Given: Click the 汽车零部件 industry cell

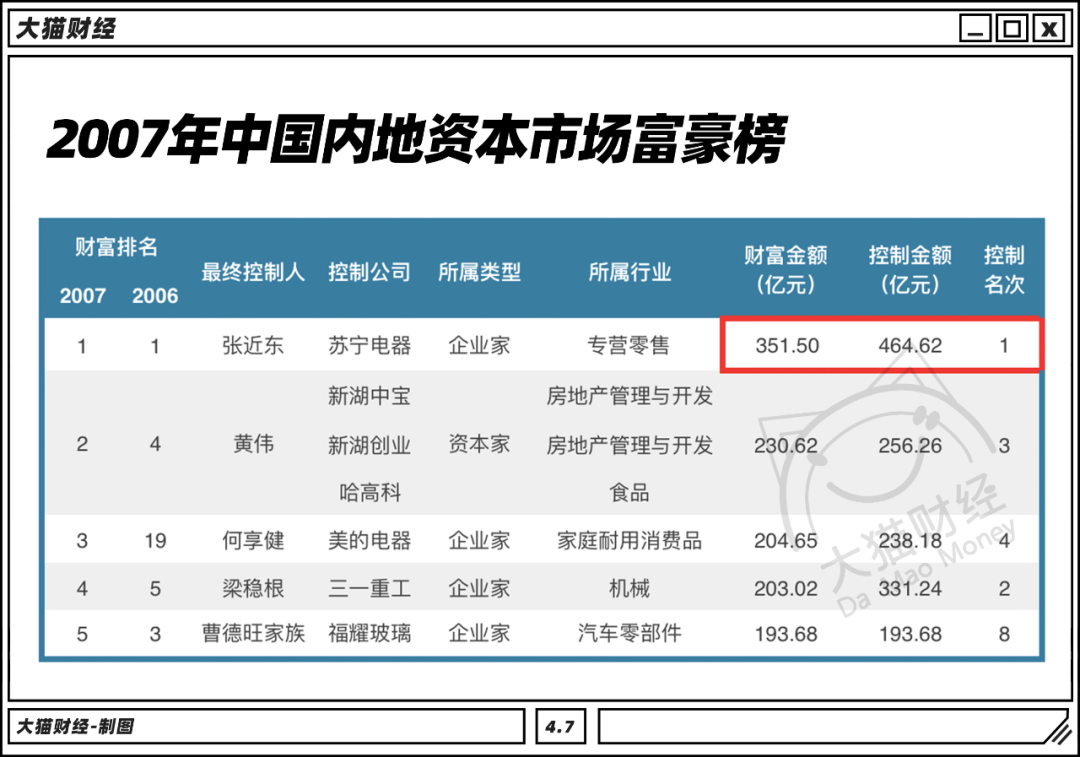Looking at the screenshot, I should pos(629,633).
